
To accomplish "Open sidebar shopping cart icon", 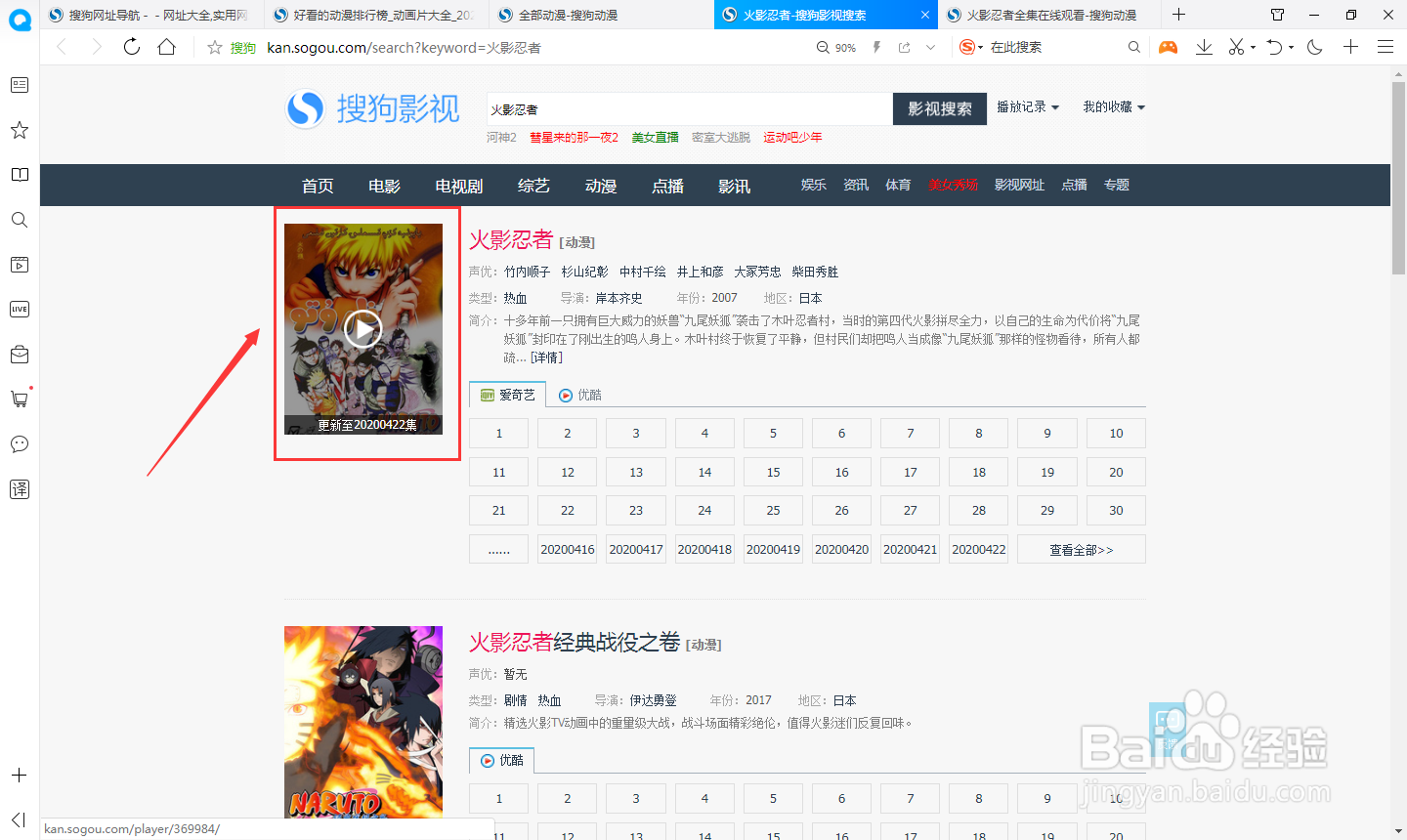I will (x=20, y=399).
